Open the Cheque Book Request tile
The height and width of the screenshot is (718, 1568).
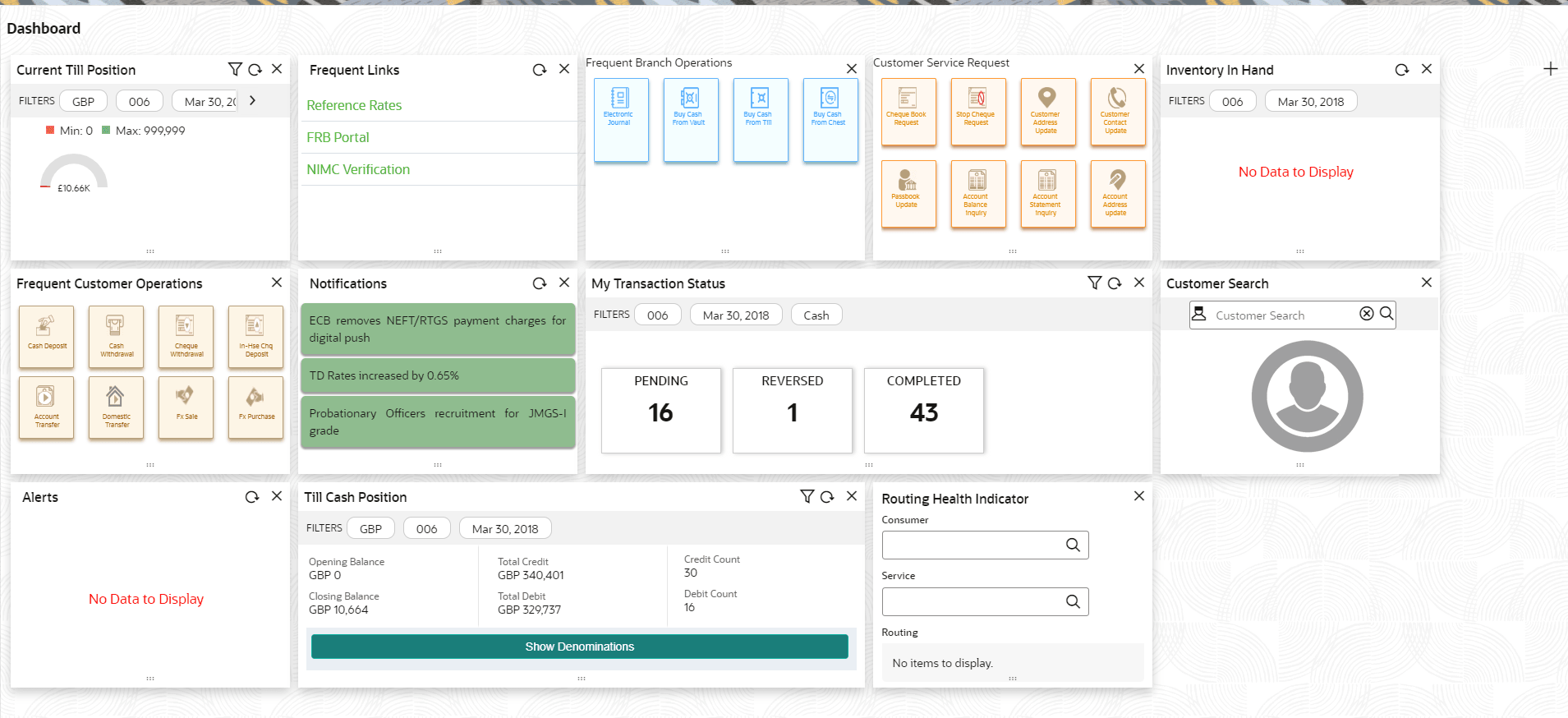pos(908,112)
